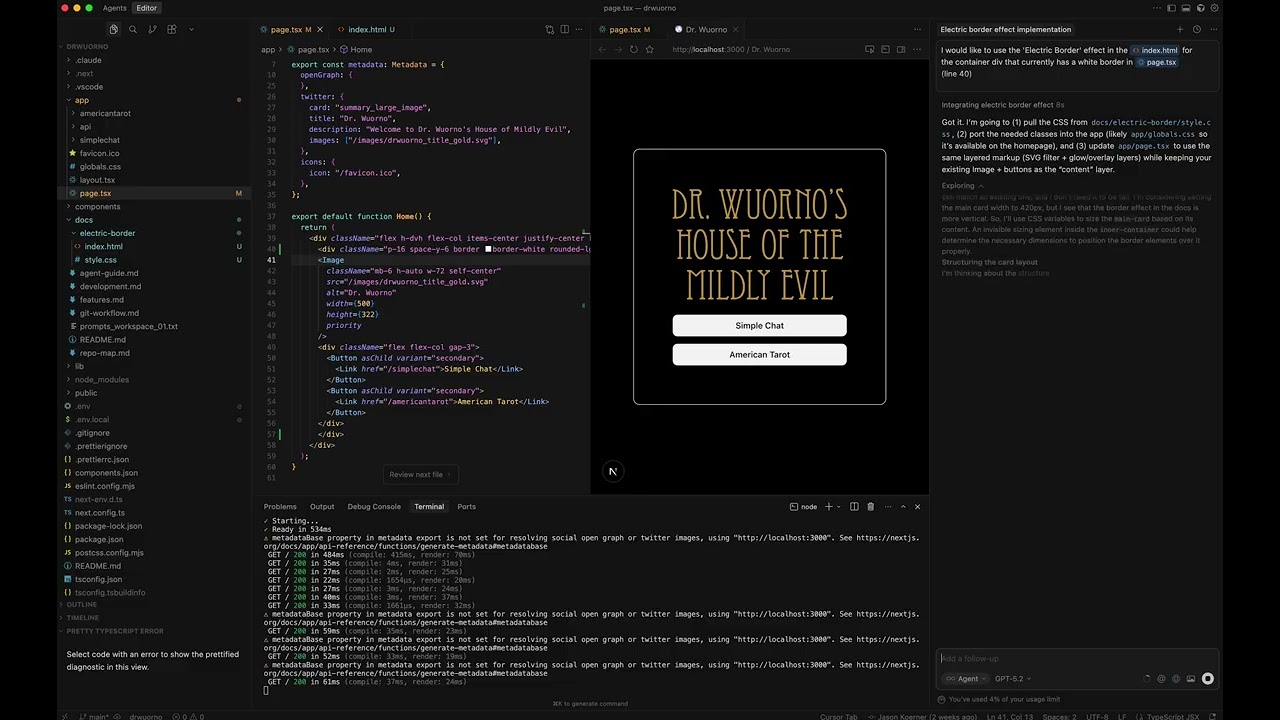Expand the components folder
This screenshot has width=1280, height=720.
pyautogui.click(x=97, y=206)
